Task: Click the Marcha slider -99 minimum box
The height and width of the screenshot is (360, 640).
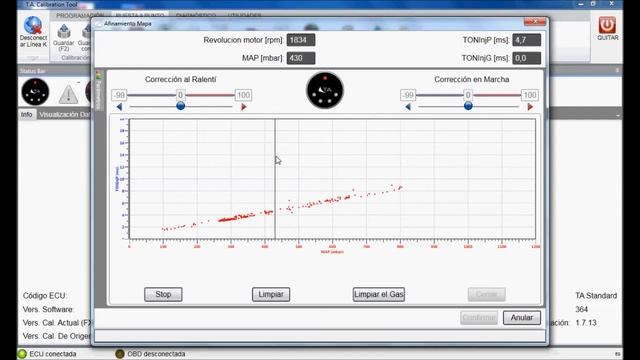Action: click(x=408, y=95)
